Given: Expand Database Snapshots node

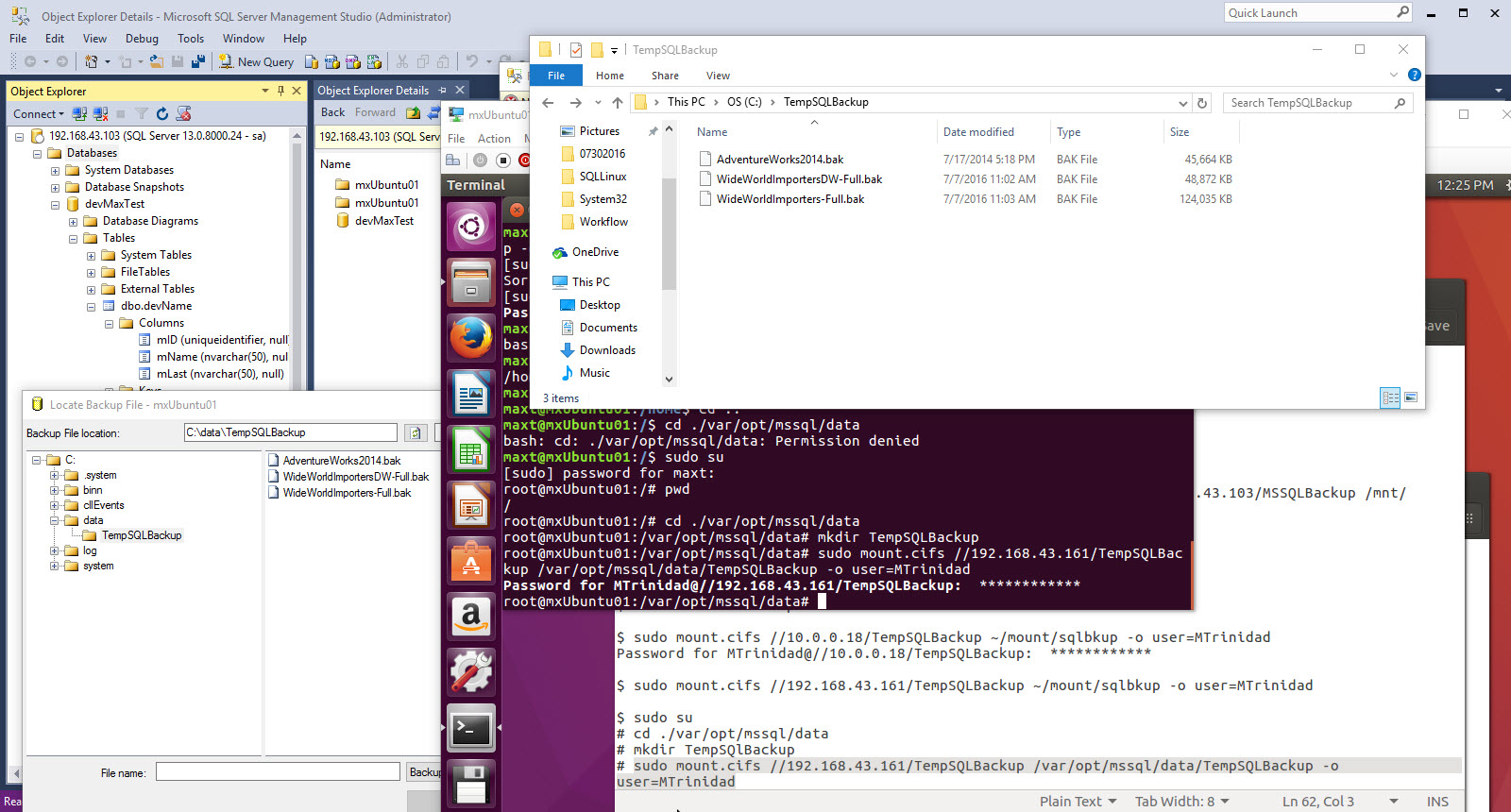Looking at the screenshot, I should pyautogui.click(x=55, y=187).
